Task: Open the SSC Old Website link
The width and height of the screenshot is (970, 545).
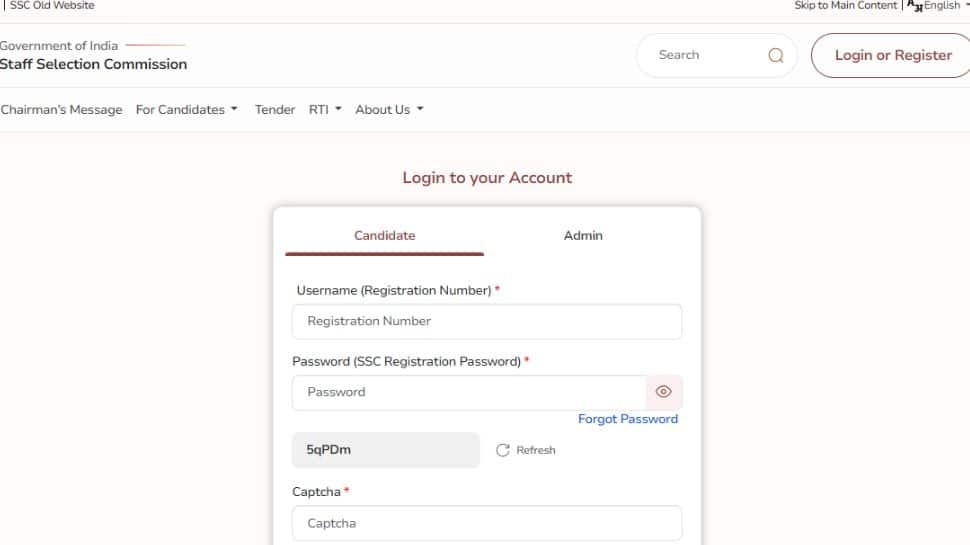Action: tap(52, 6)
